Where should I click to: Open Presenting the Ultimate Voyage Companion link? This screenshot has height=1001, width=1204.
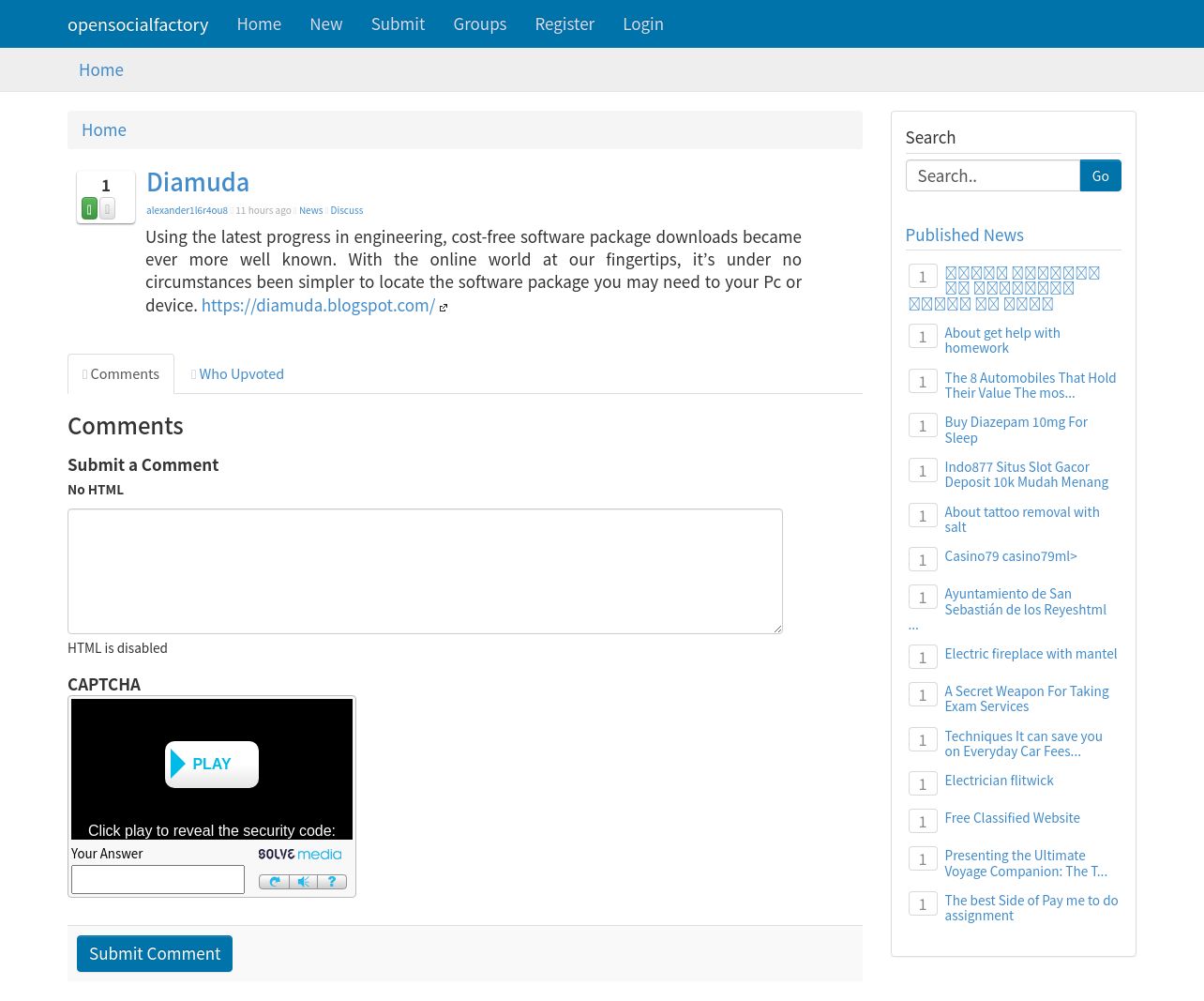tap(1026, 863)
